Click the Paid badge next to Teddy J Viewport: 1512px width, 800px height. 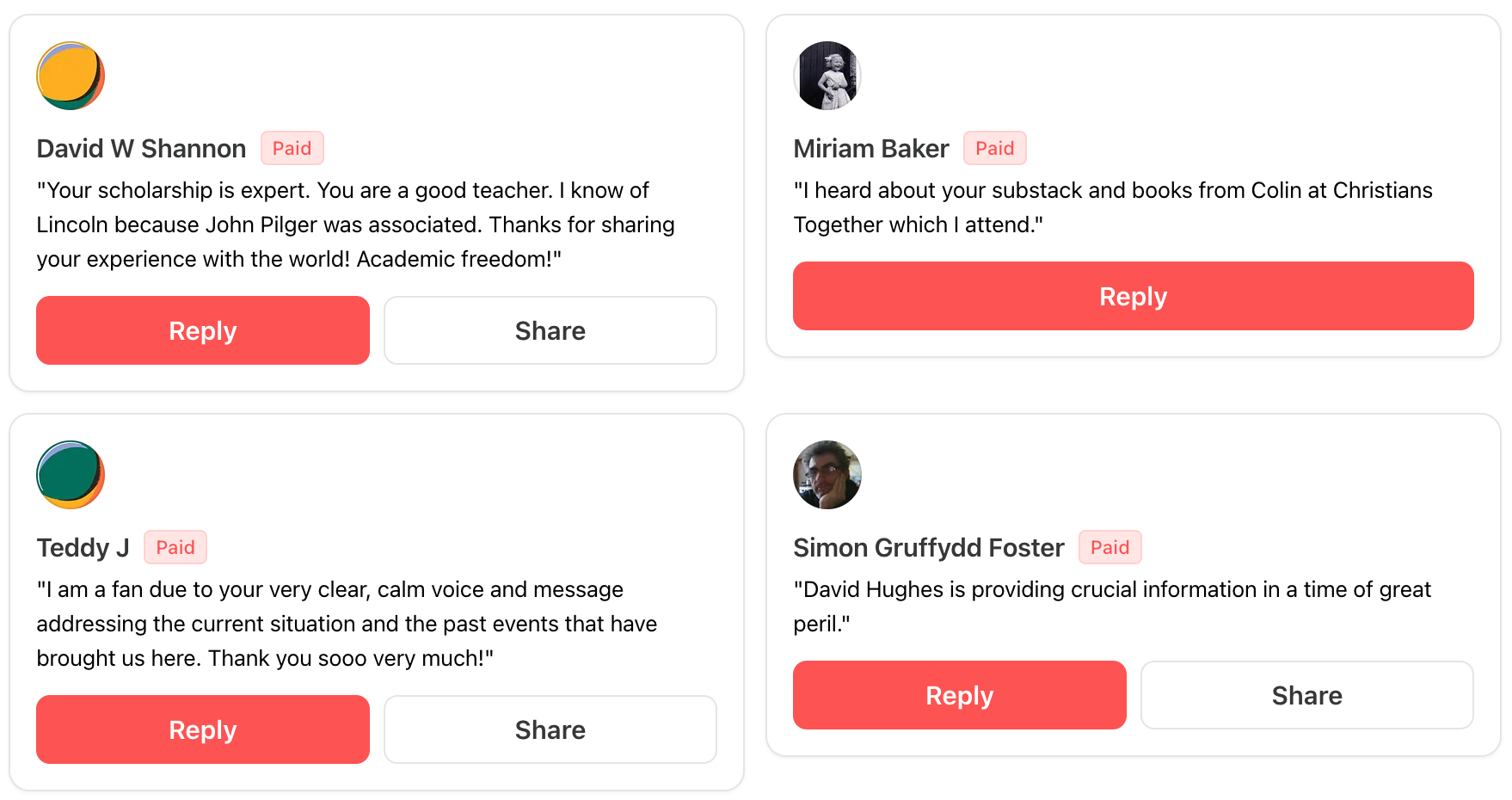coord(175,548)
